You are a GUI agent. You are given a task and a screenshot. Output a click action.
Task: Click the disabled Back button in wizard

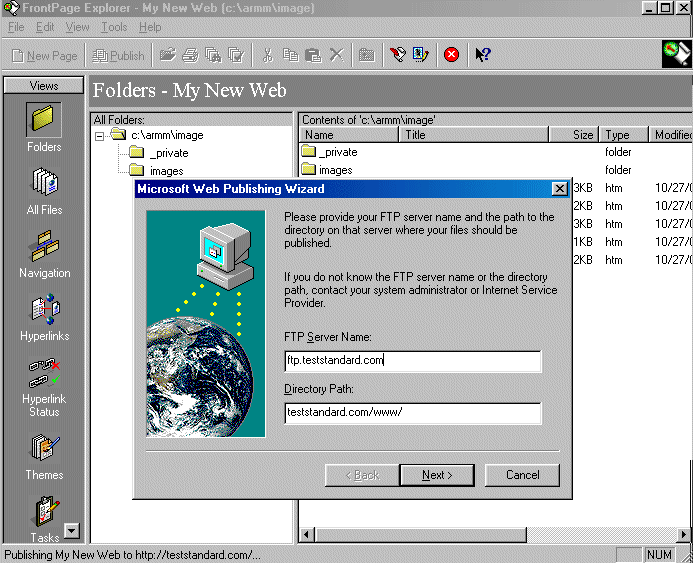[362, 475]
